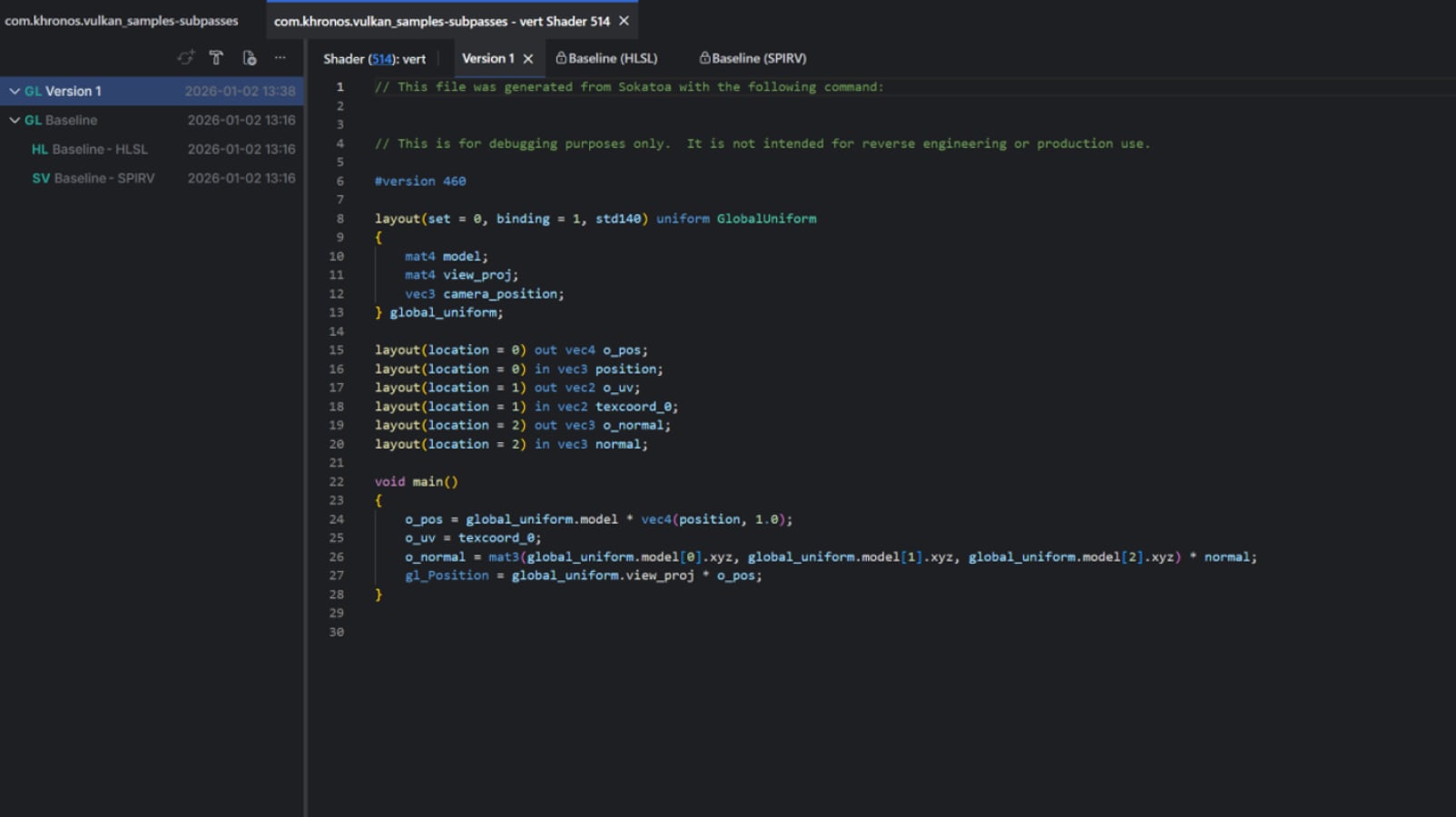The height and width of the screenshot is (817, 1456).
Task: Click the refresh versions icon
Action: (x=185, y=57)
